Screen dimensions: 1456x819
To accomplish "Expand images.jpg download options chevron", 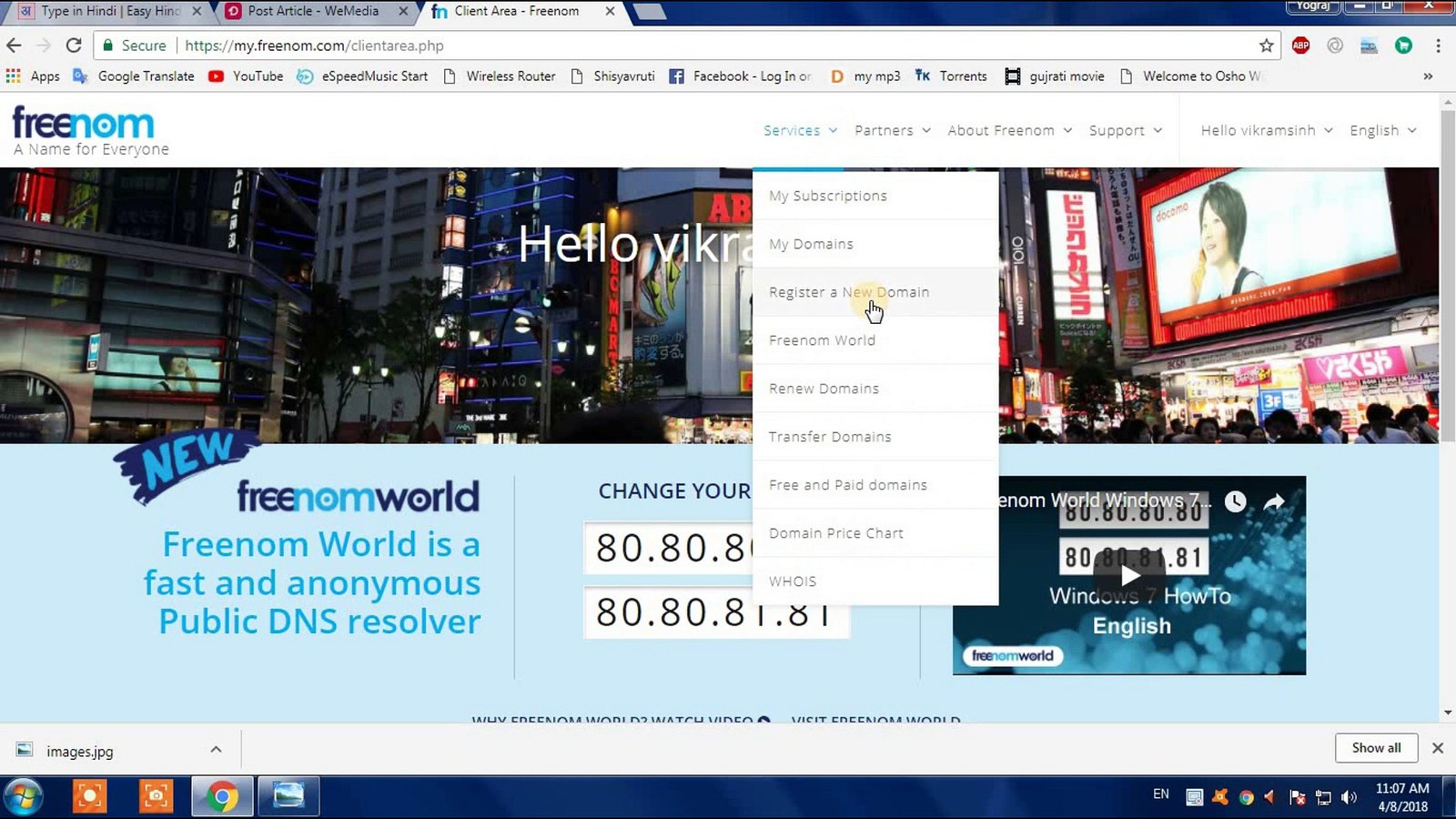I will 216,750.
